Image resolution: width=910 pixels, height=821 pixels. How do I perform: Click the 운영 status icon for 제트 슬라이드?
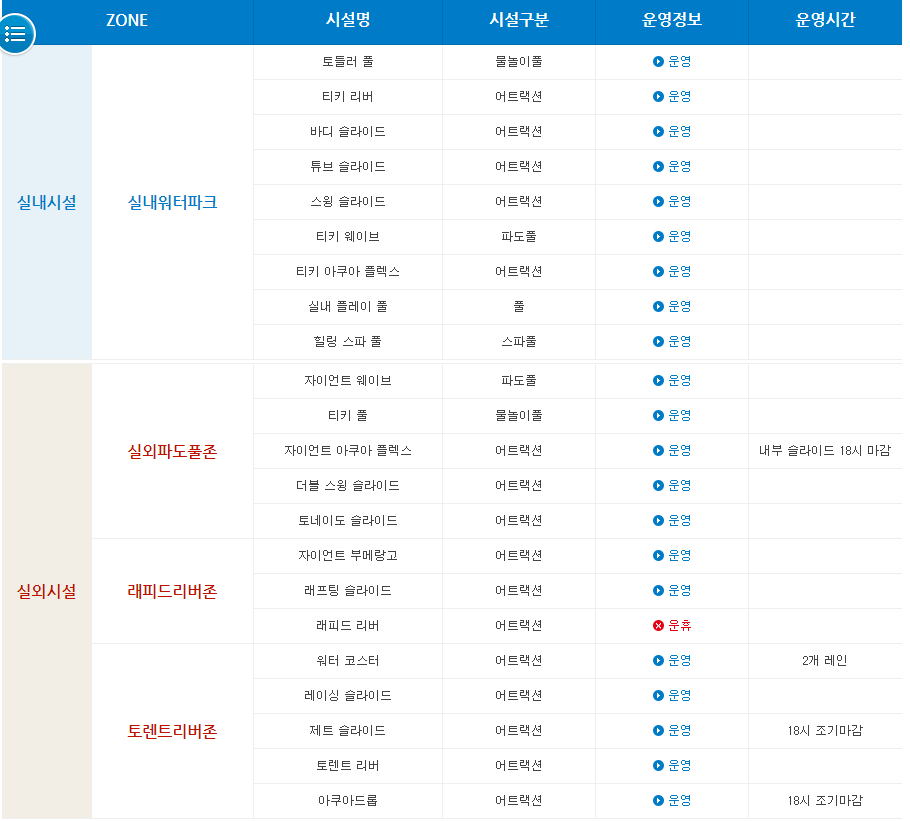pos(658,730)
